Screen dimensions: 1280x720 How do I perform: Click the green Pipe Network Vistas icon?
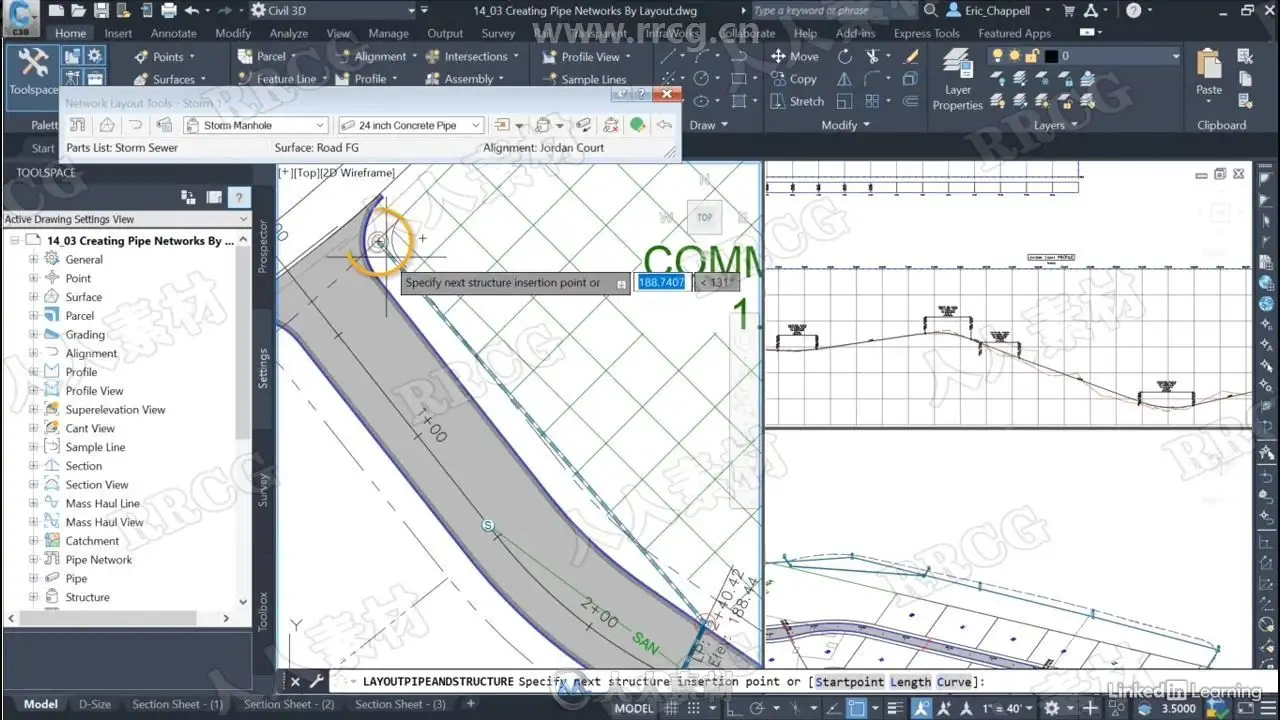pos(637,125)
